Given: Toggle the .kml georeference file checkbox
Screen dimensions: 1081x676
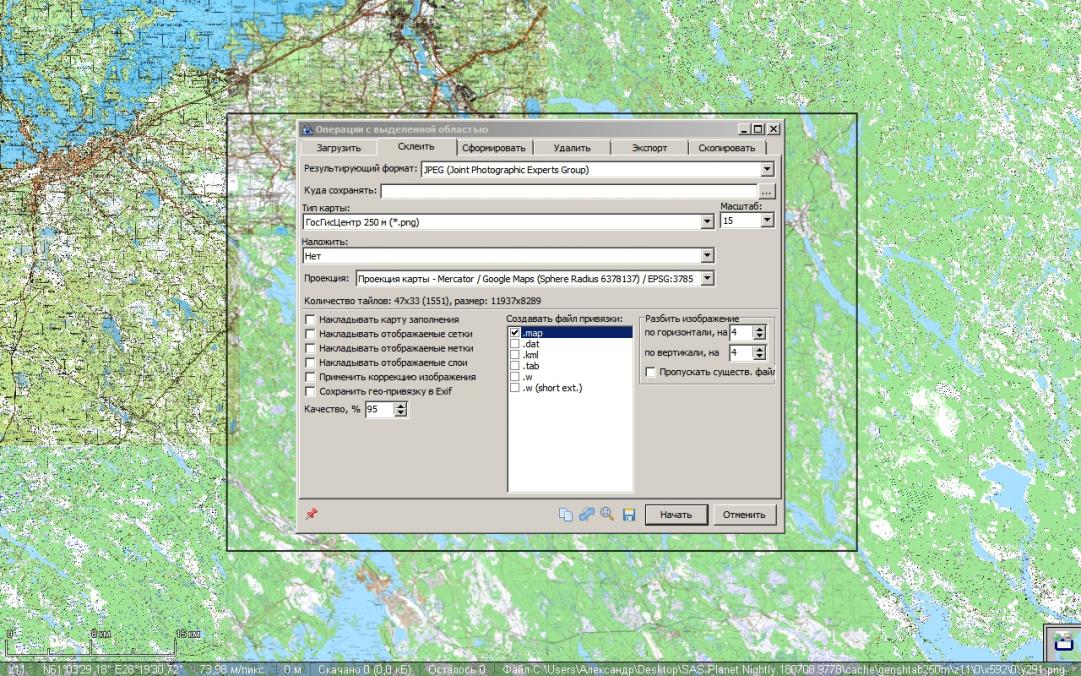Looking at the screenshot, I should tap(515, 355).
